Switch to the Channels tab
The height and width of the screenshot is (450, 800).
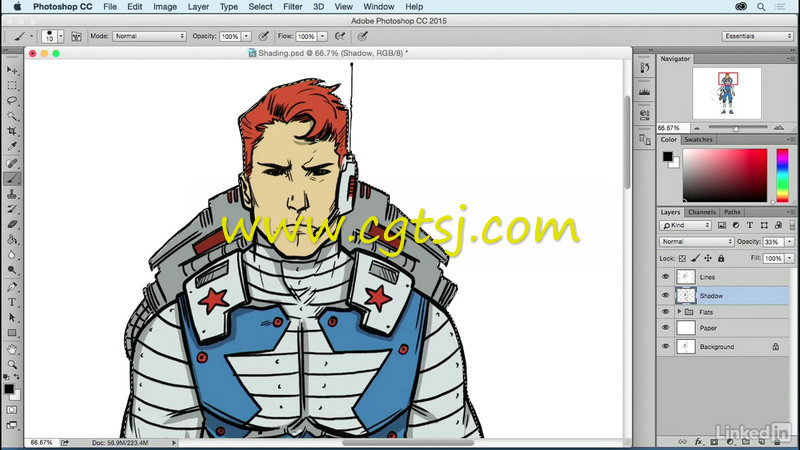pyautogui.click(x=702, y=212)
